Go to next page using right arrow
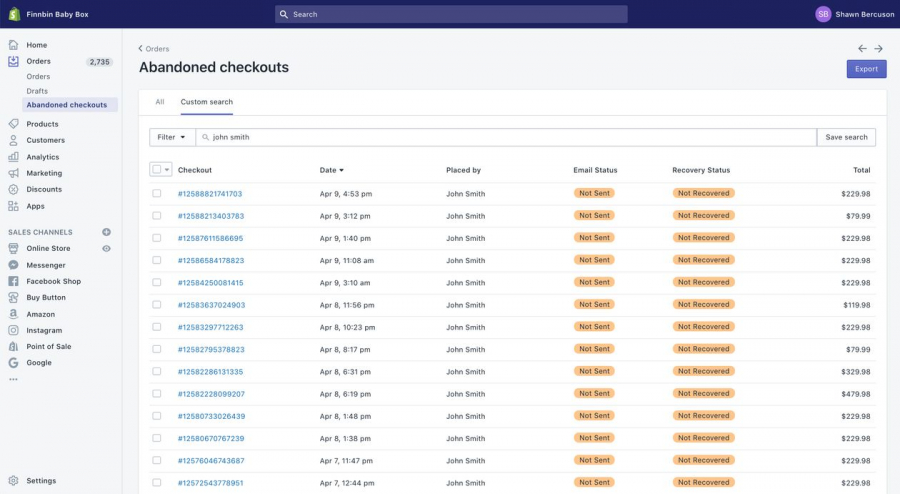 pos(878,48)
